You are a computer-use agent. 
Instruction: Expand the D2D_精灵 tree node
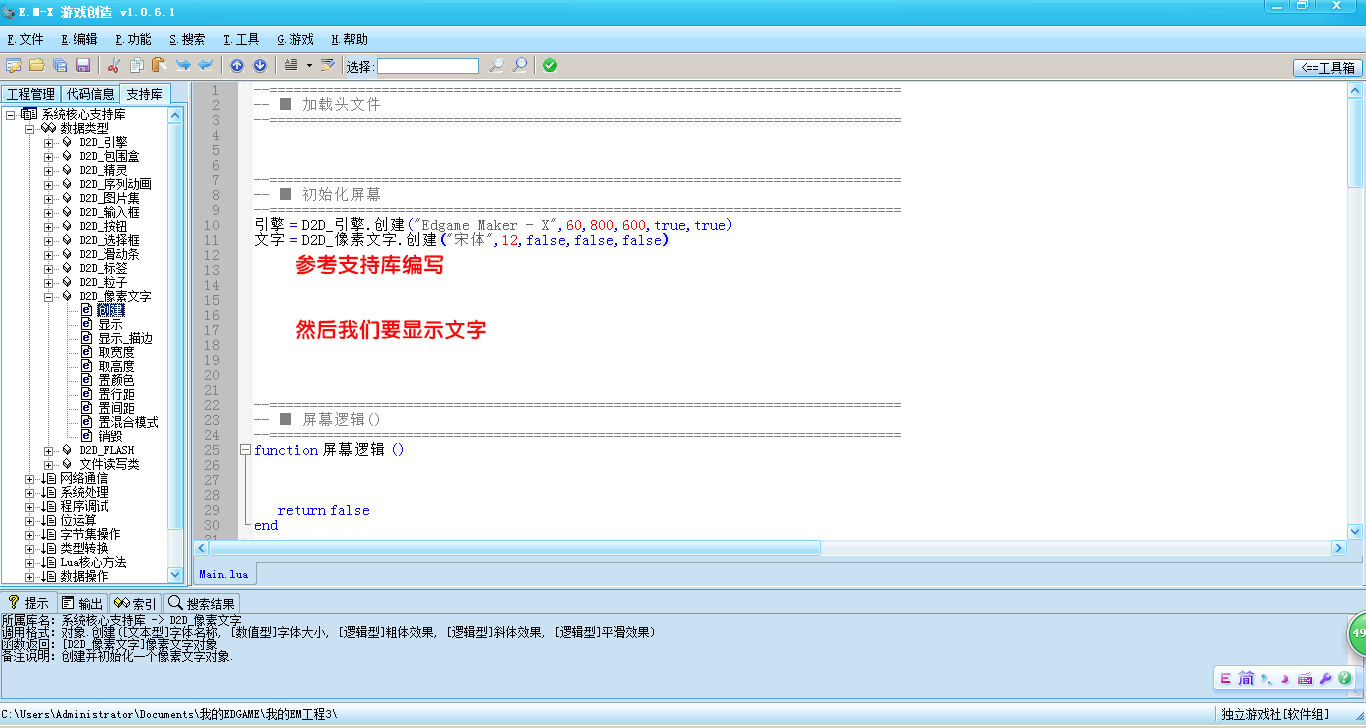(x=48, y=171)
